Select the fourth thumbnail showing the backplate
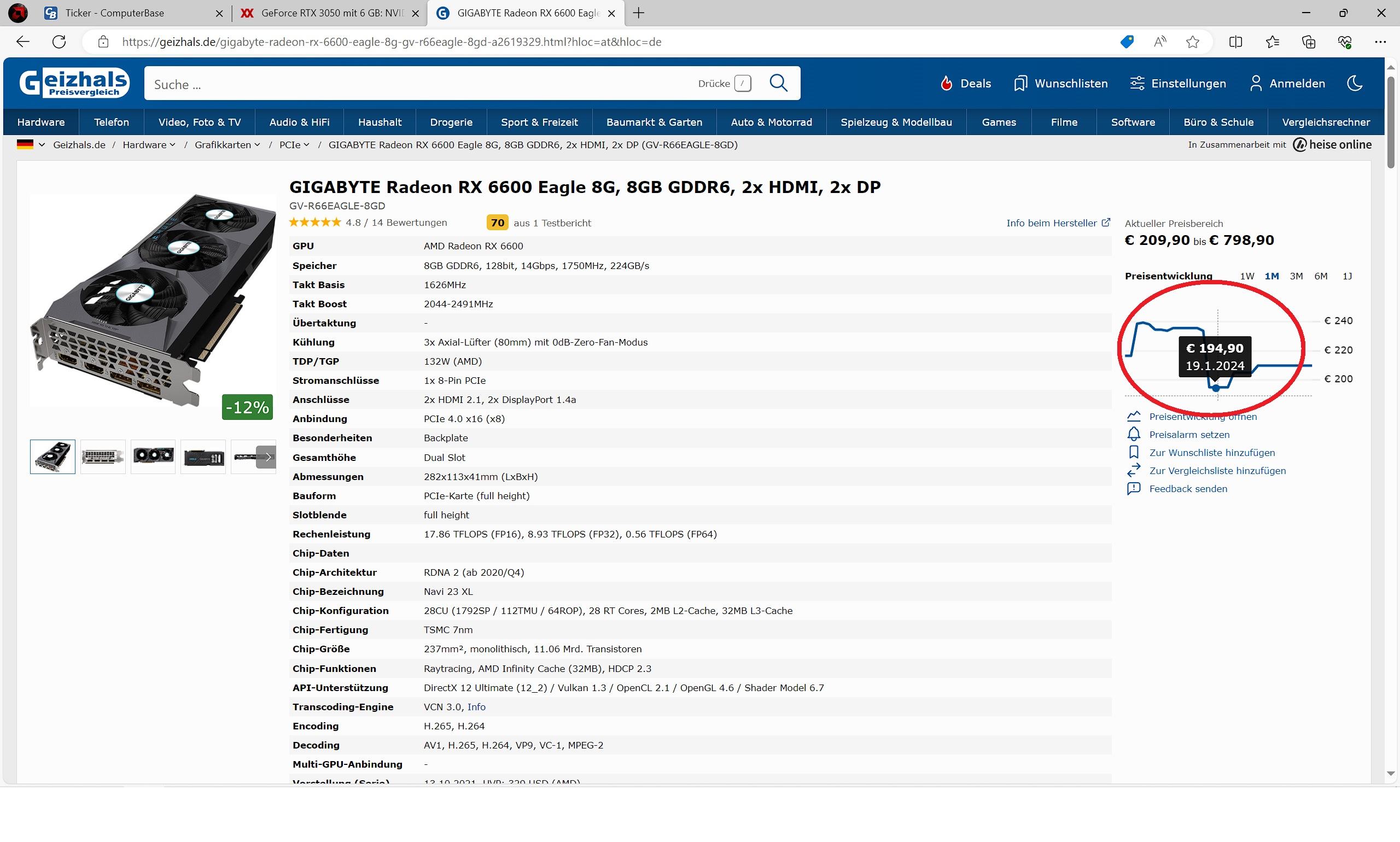This screenshot has height=842, width=1400. (x=203, y=457)
